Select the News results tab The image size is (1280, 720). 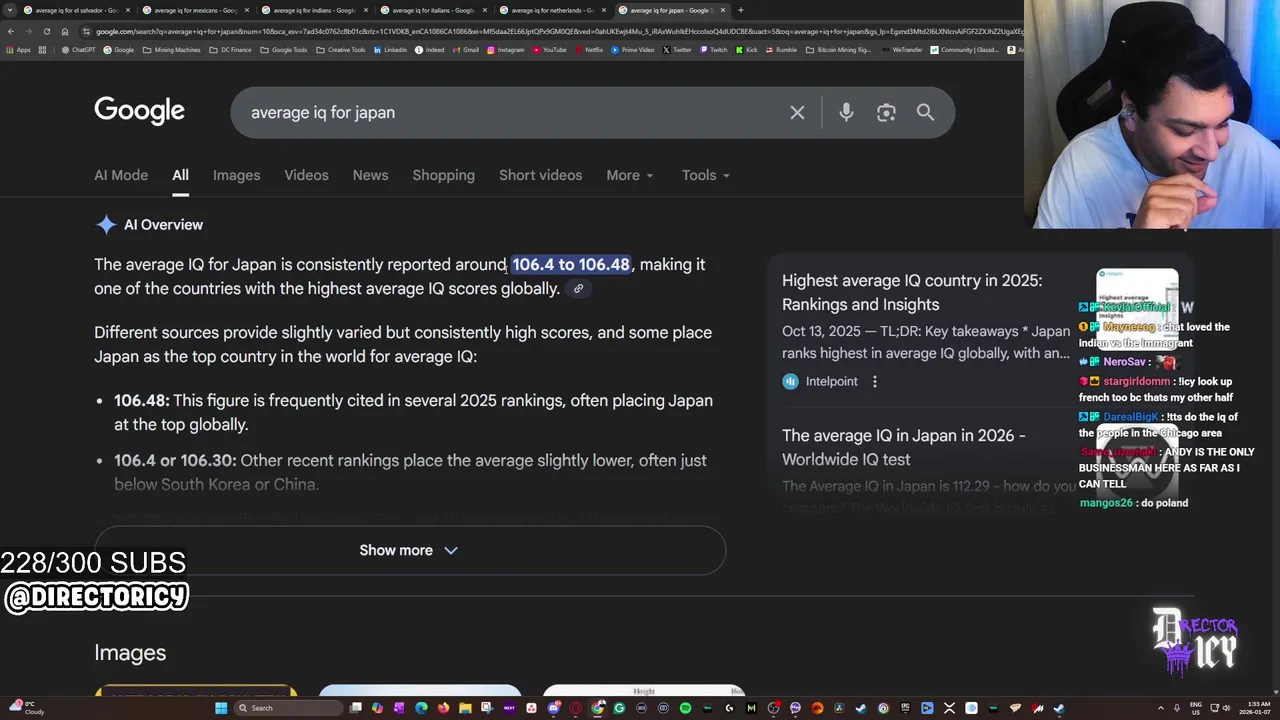pos(370,175)
